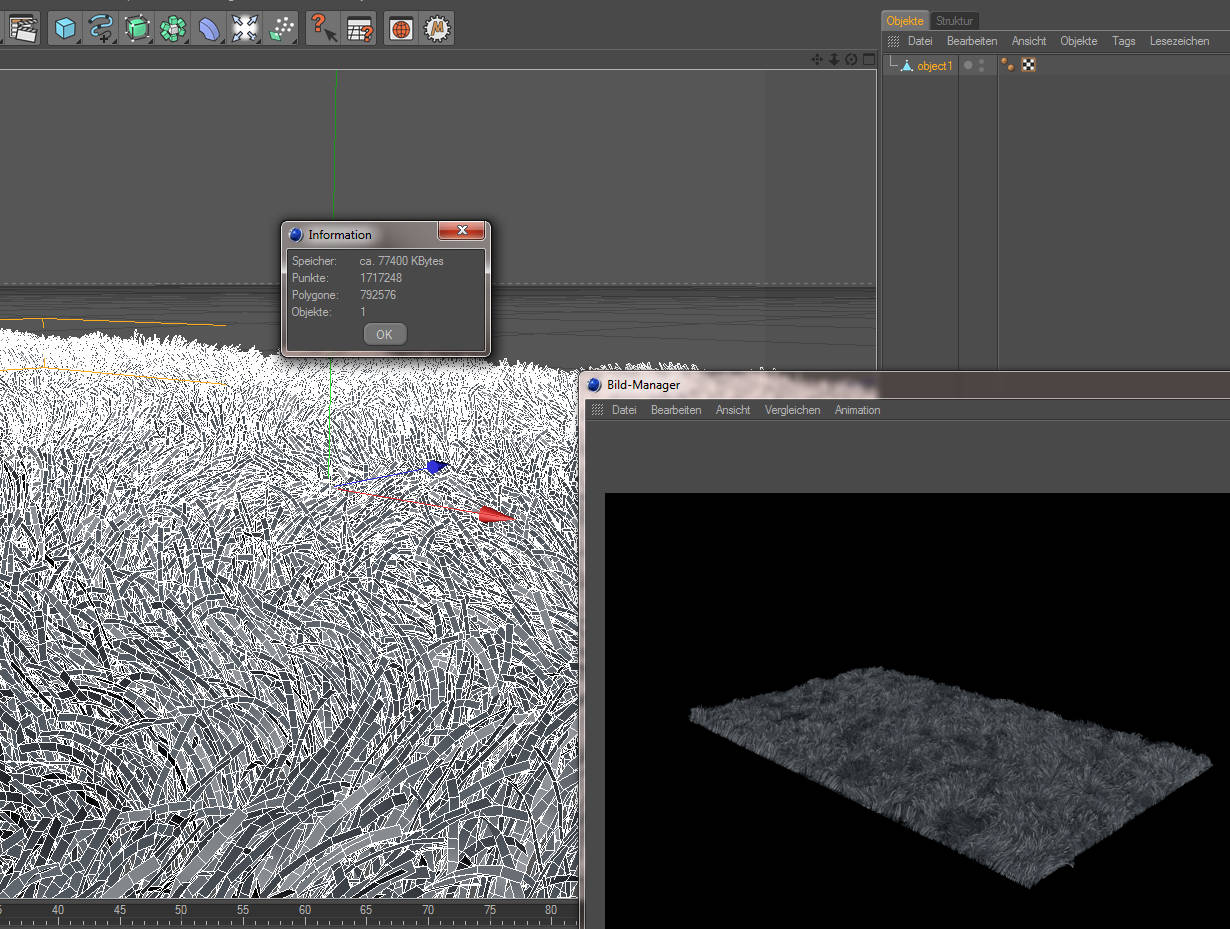Expand the Vergleichen menu in Bild-Manager

pos(792,410)
